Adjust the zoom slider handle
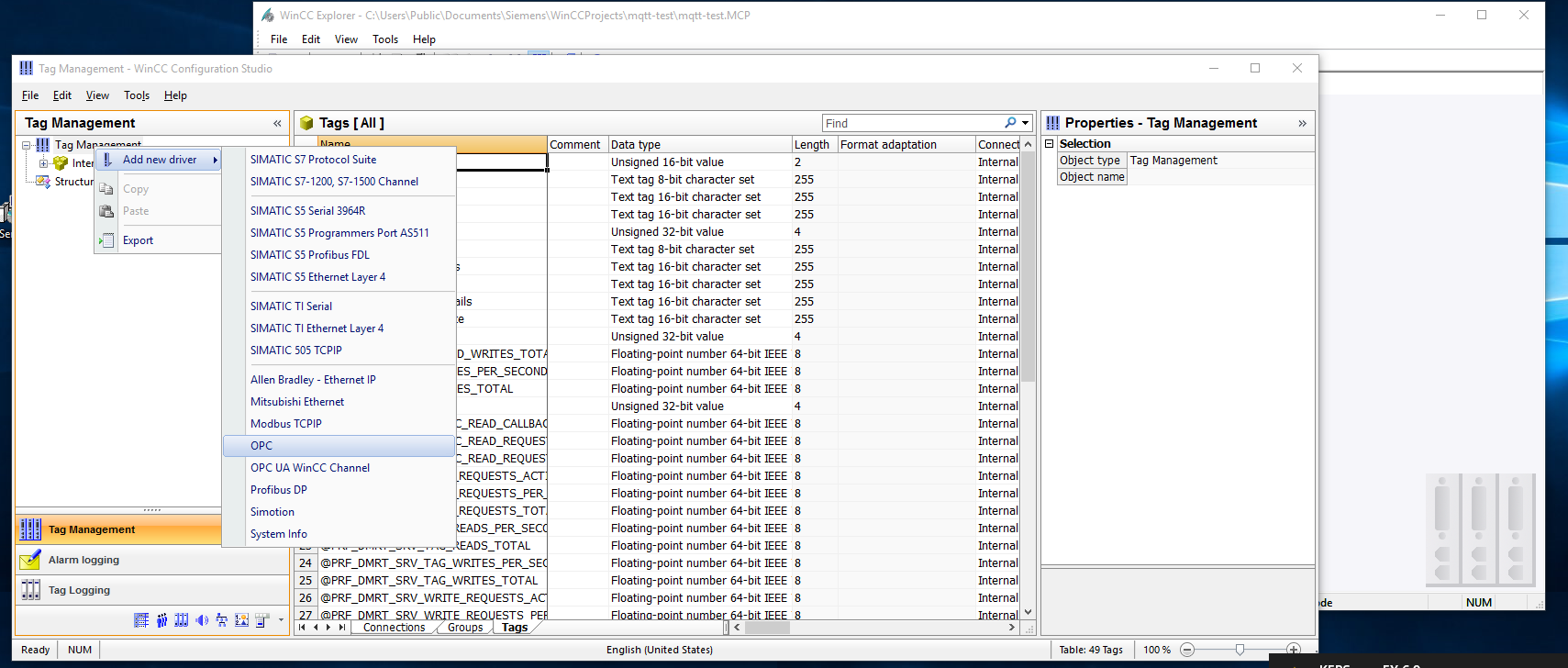 1240,650
